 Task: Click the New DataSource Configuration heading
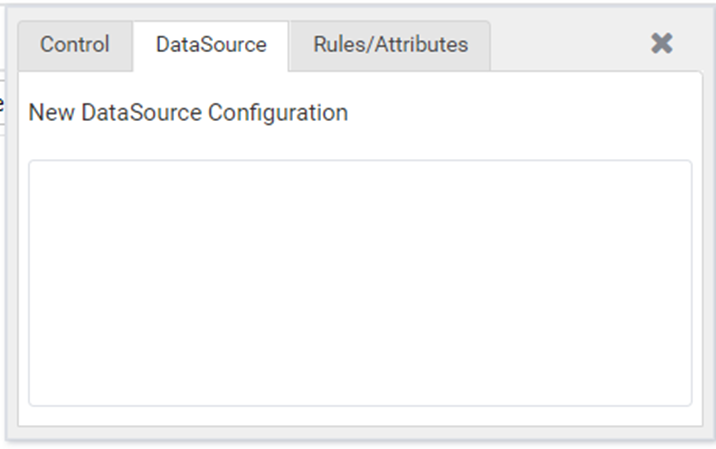coord(188,112)
